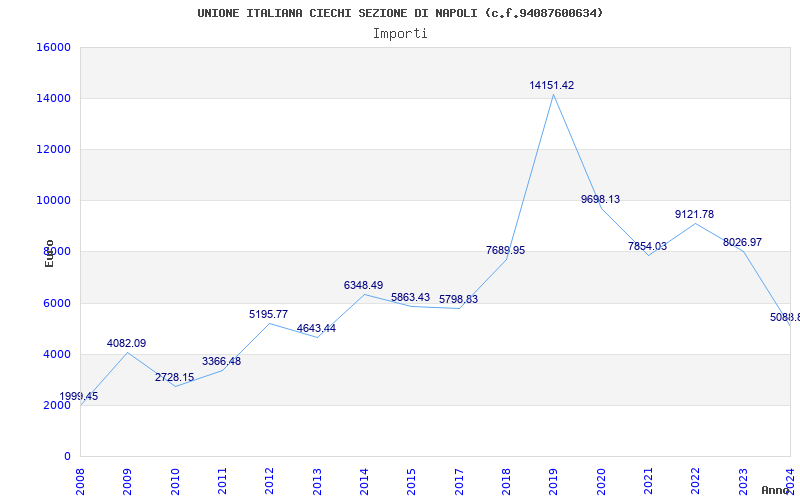
Task: Click the x-axis year 2020
Action: pyautogui.click(x=601, y=481)
